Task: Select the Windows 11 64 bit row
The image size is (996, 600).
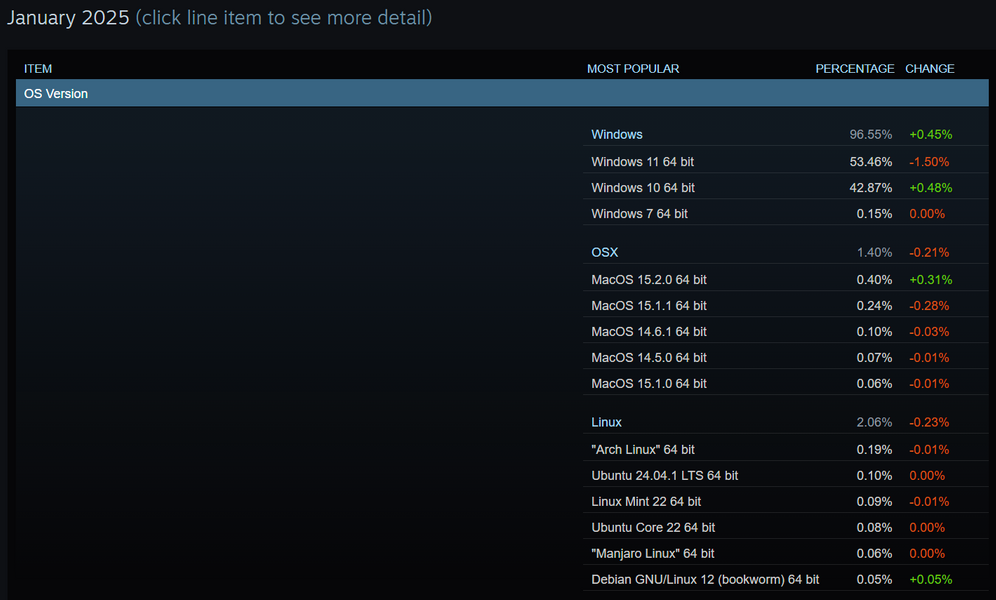Action: pyautogui.click(x=642, y=162)
